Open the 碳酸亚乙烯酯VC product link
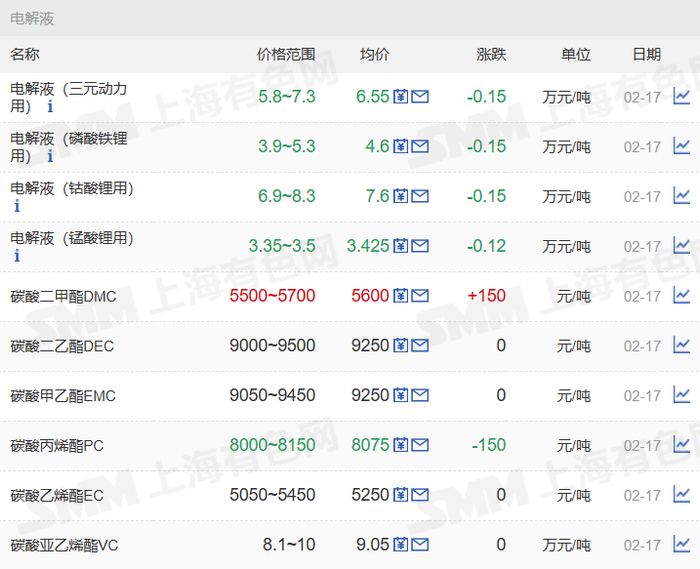This screenshot has height=569, width=700. click(x=64, y=545)
